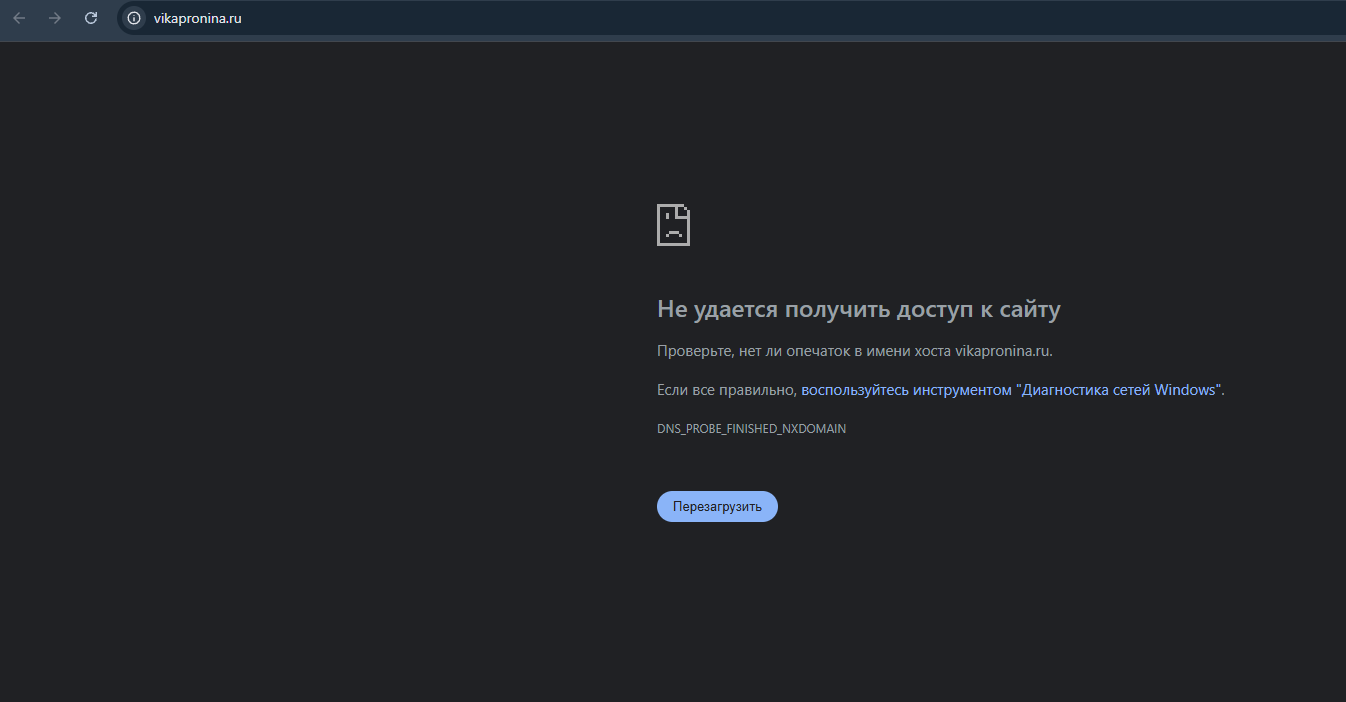Screen dimensions: 1346x702
Task: Click the word "Windows" at the link's end
Action: (1186, 390)
